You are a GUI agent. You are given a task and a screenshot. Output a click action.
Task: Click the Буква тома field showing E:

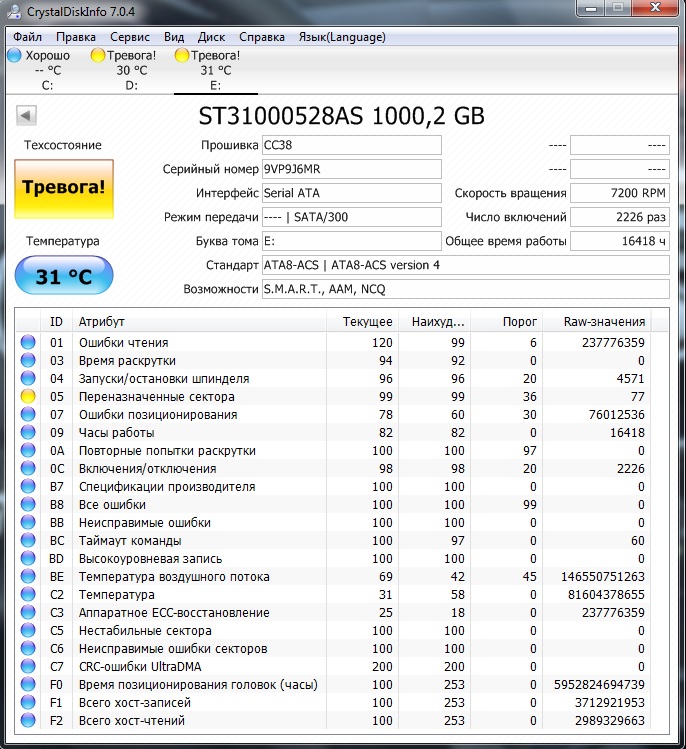click(352, 241)
